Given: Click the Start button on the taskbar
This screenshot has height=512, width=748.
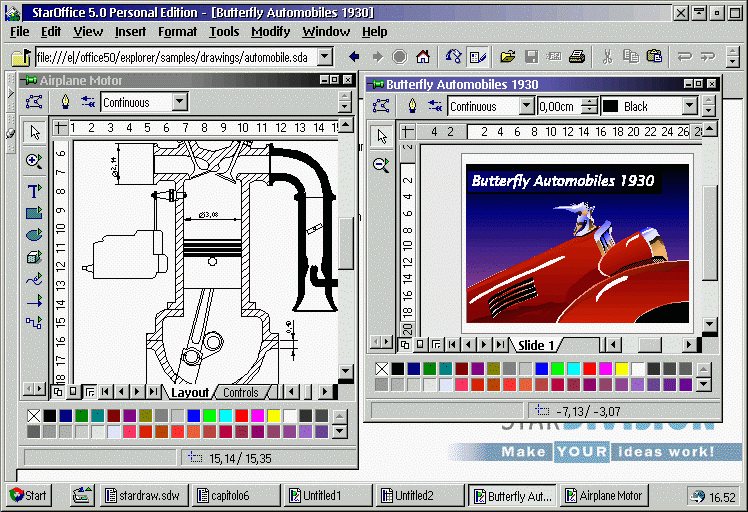Looking at the screenshot, I should 29,496.
